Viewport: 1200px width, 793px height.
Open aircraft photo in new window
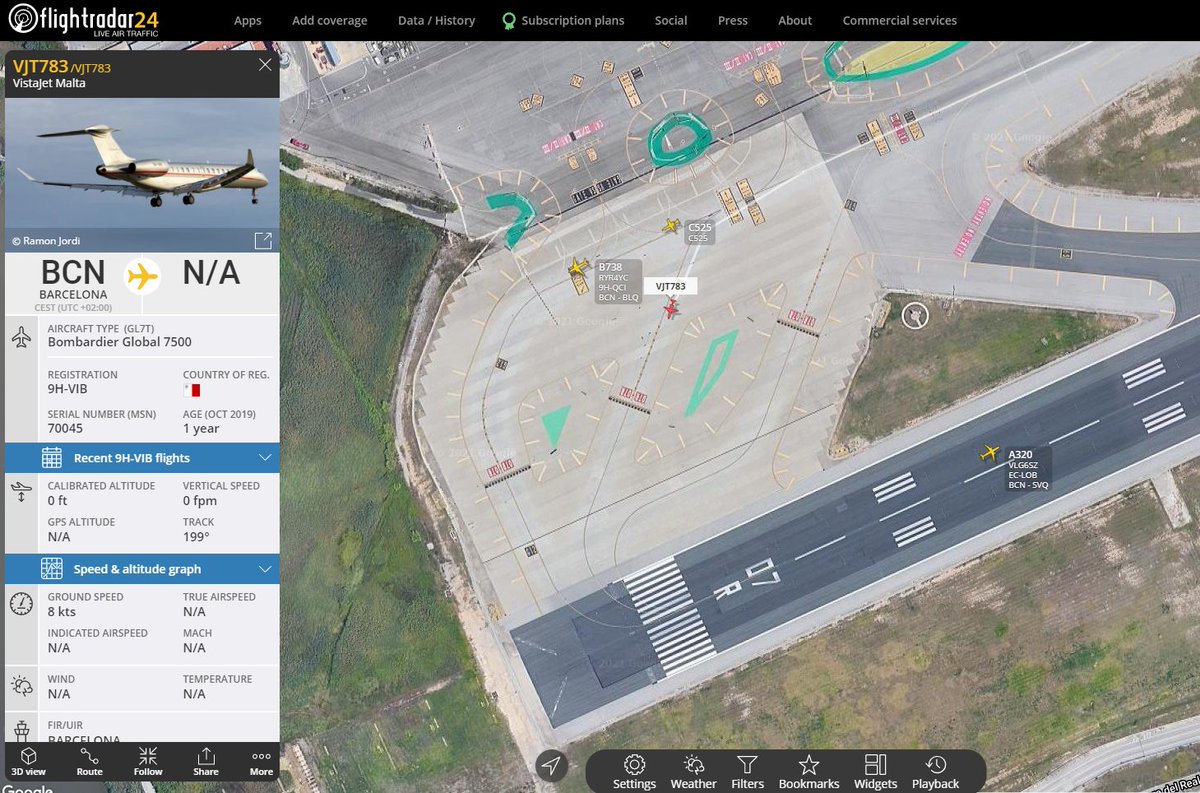[x=263, y=241]
